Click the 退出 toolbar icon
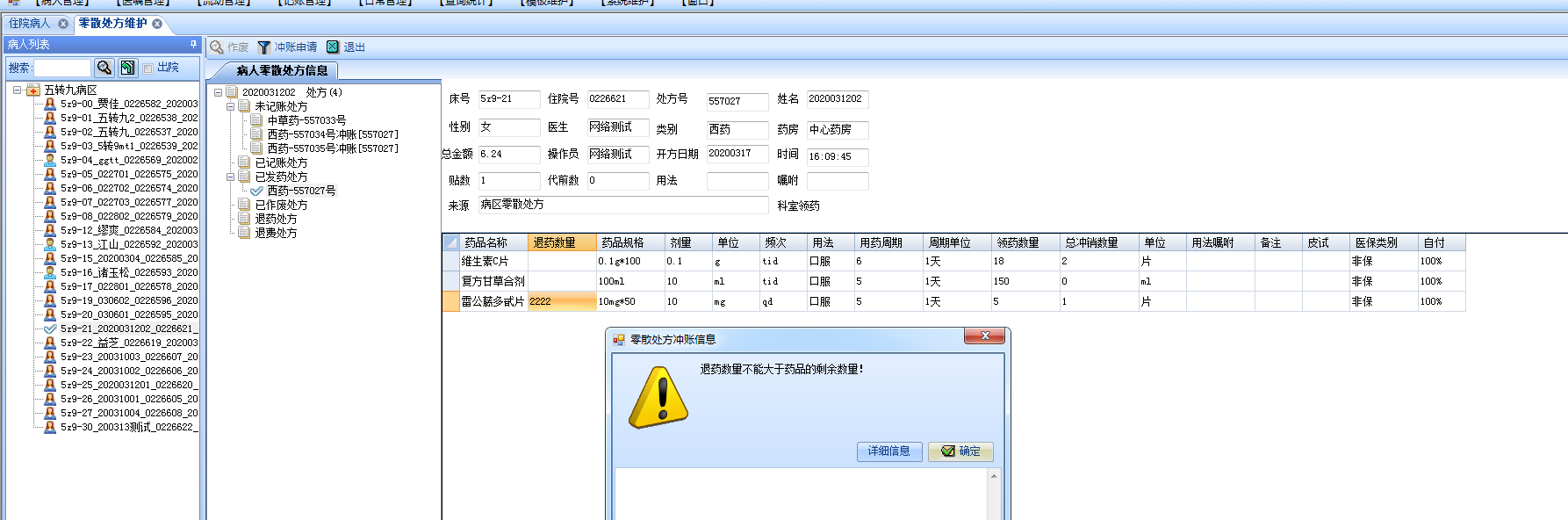Image resolution: width=1568 pixels, height=520 pixels. (x=333, y=47)
